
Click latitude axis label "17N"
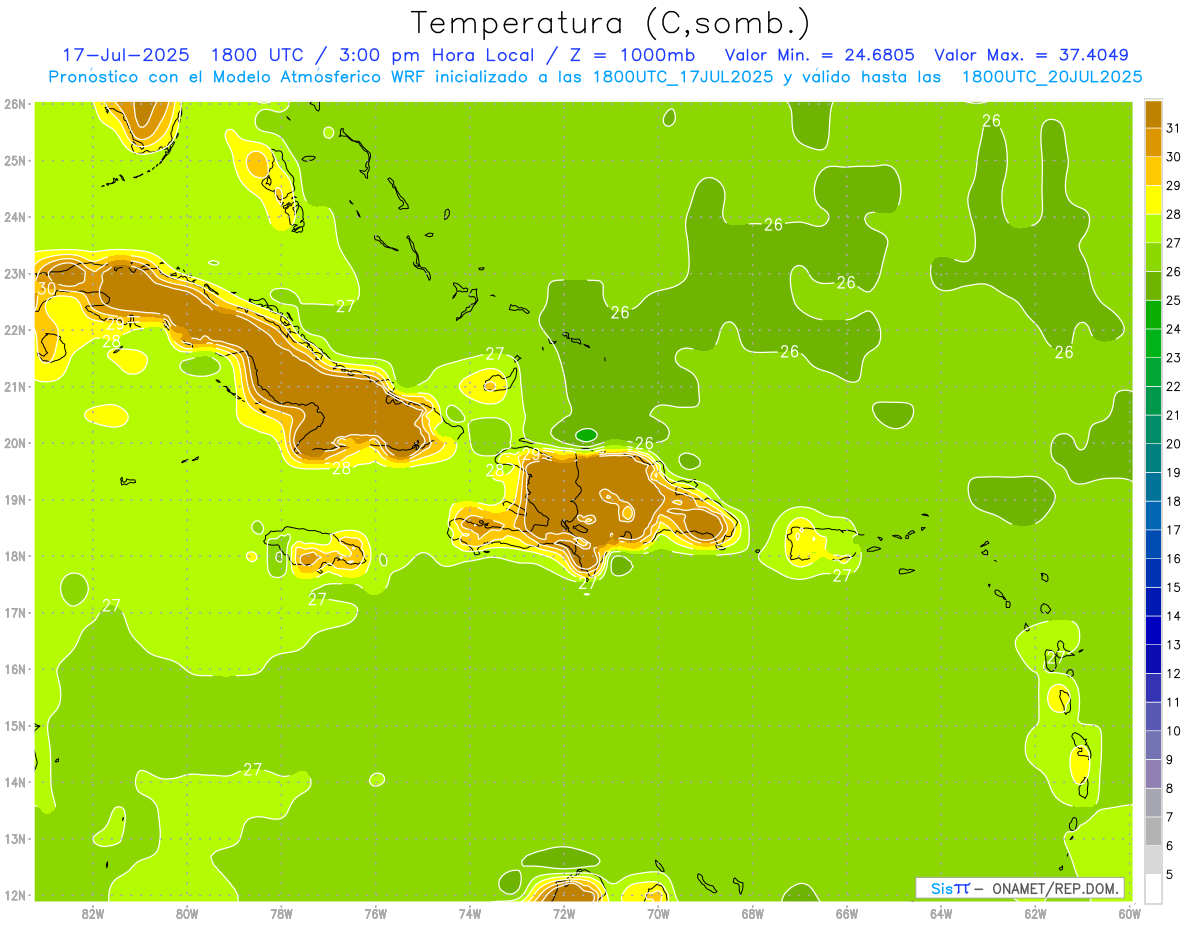pos(15,612)
